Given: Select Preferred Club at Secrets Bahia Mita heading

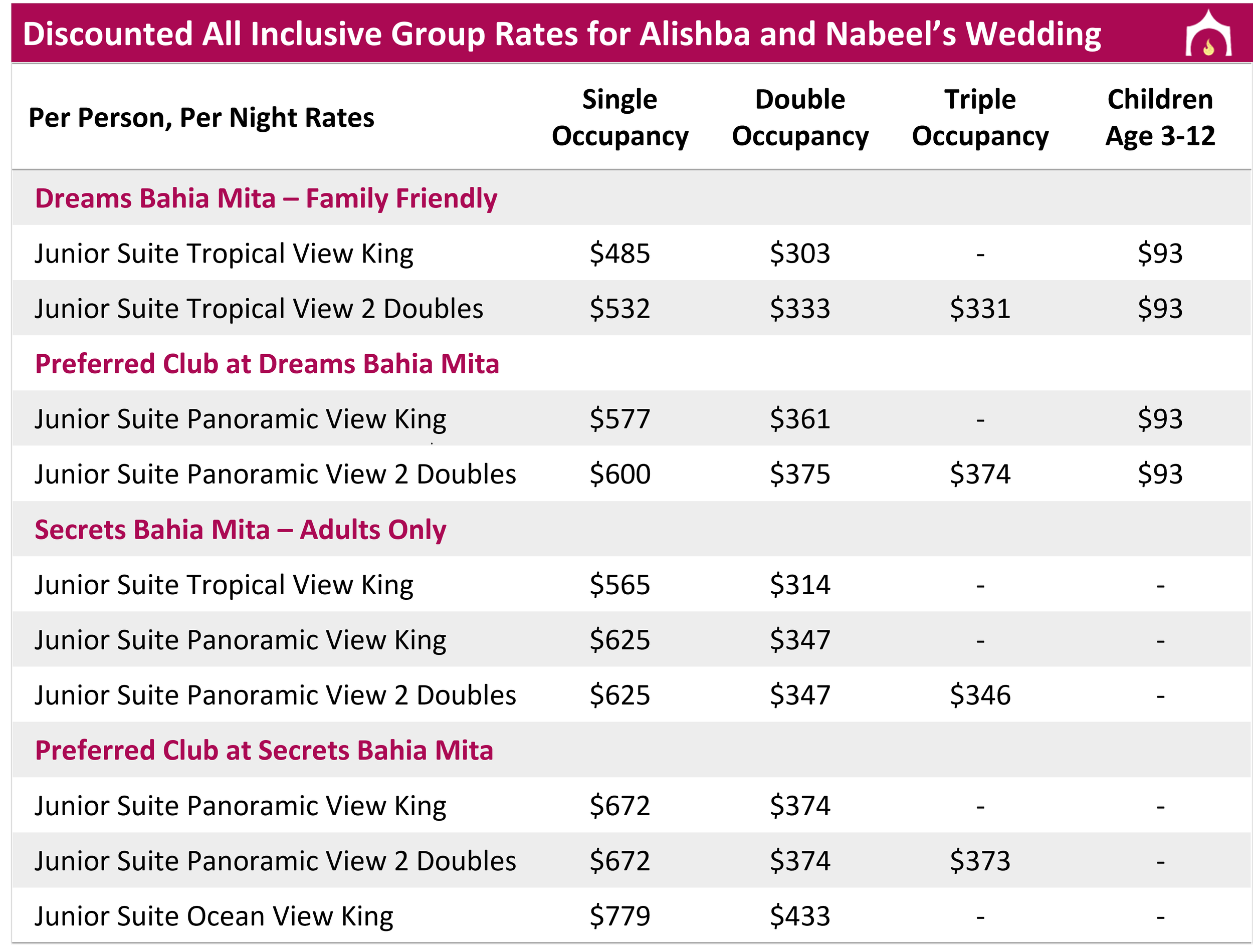Looking at the screenshot, I should (x=264, y=750).
